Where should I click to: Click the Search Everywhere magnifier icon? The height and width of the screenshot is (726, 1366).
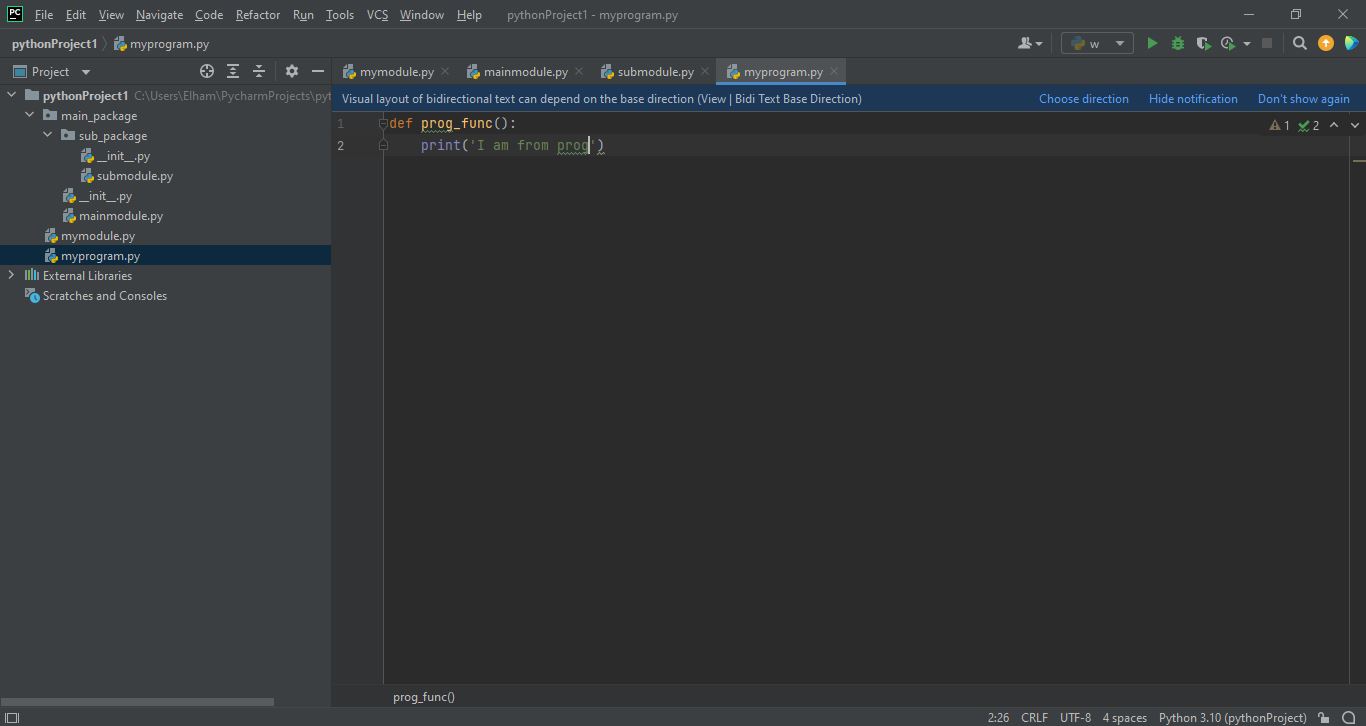(x=1299, y=43)
